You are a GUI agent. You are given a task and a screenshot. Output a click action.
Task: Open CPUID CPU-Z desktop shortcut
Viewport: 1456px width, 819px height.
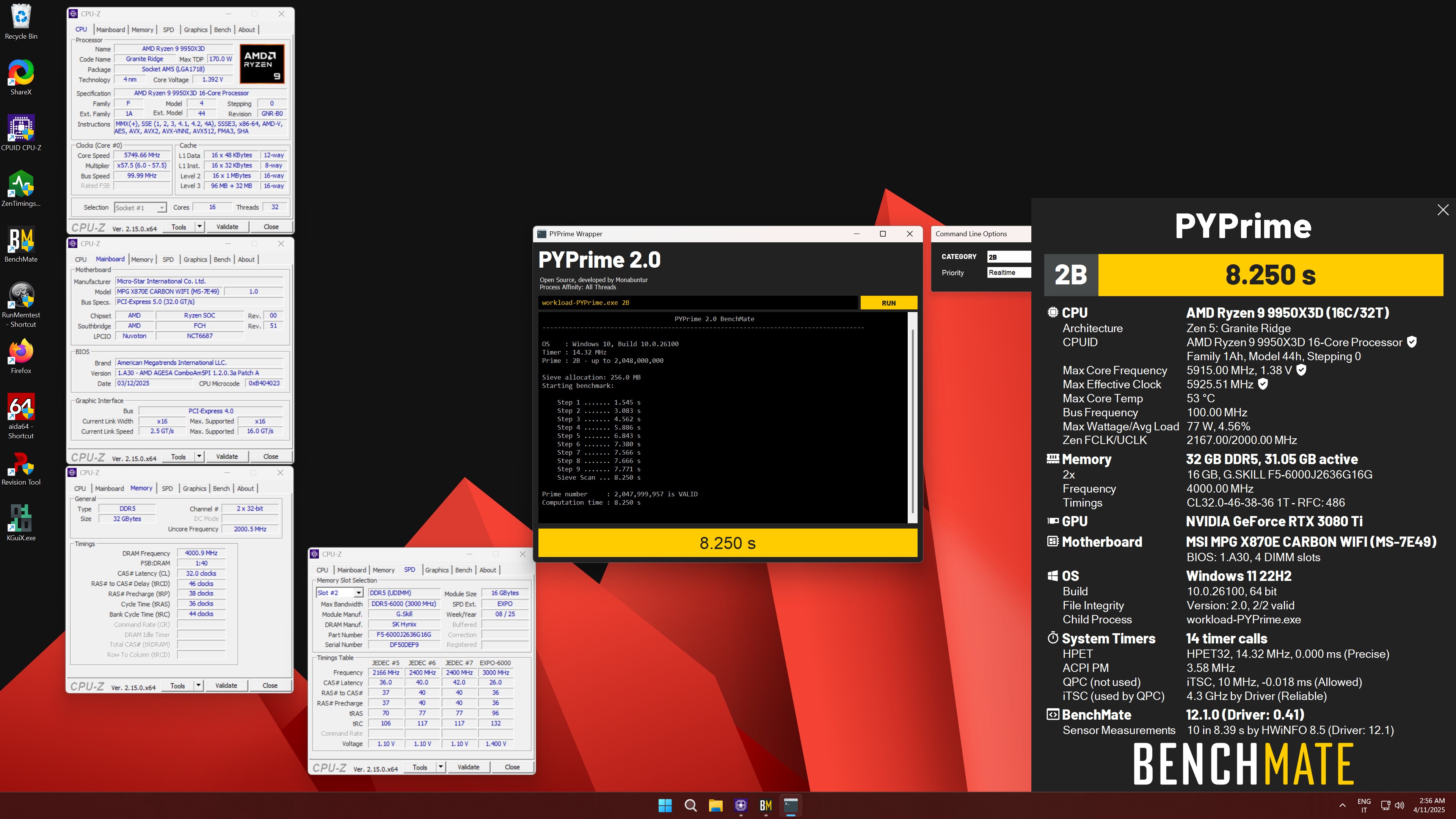[x=21, y=133]
